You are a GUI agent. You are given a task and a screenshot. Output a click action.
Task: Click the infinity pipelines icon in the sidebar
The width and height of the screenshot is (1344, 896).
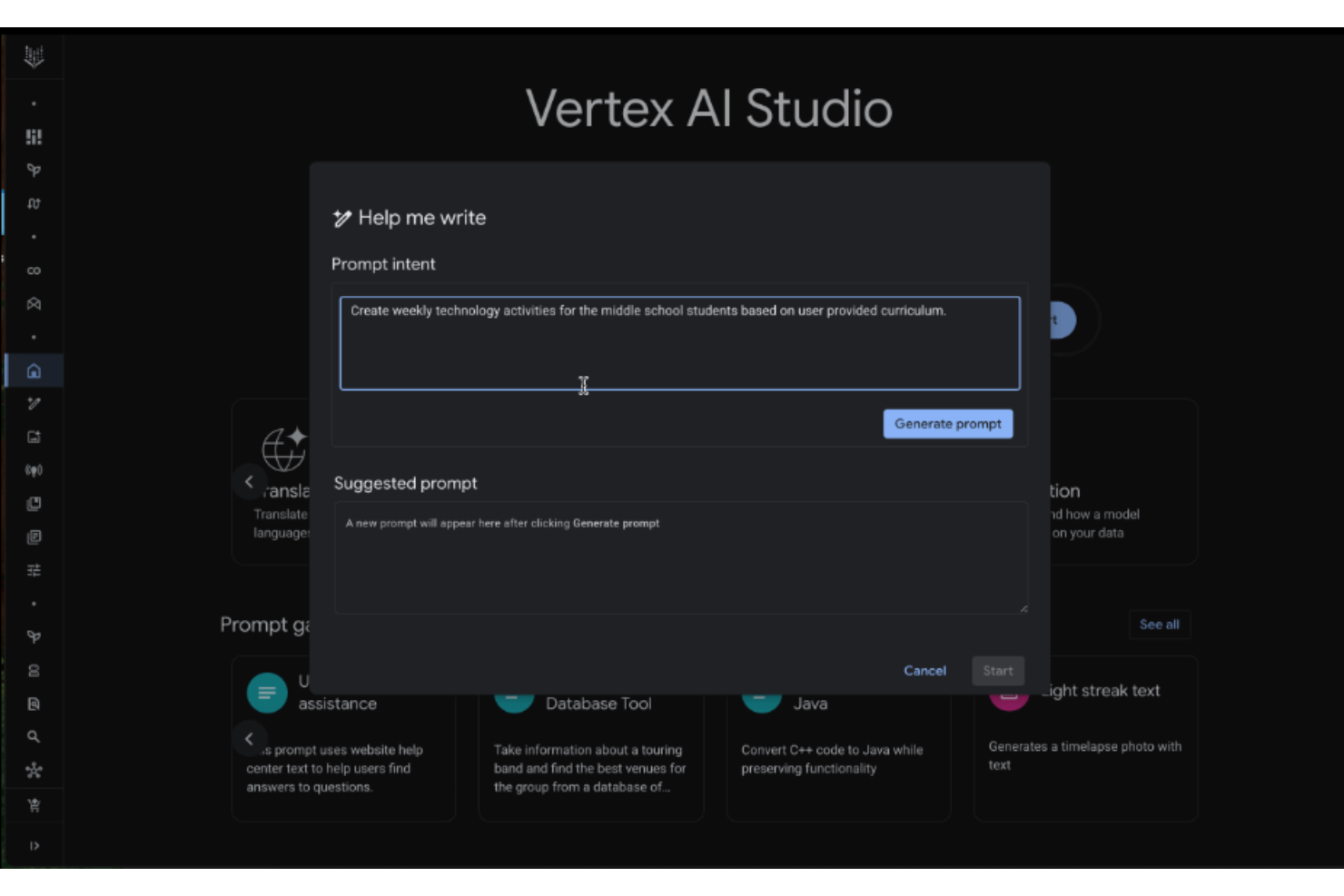point(34,270)
